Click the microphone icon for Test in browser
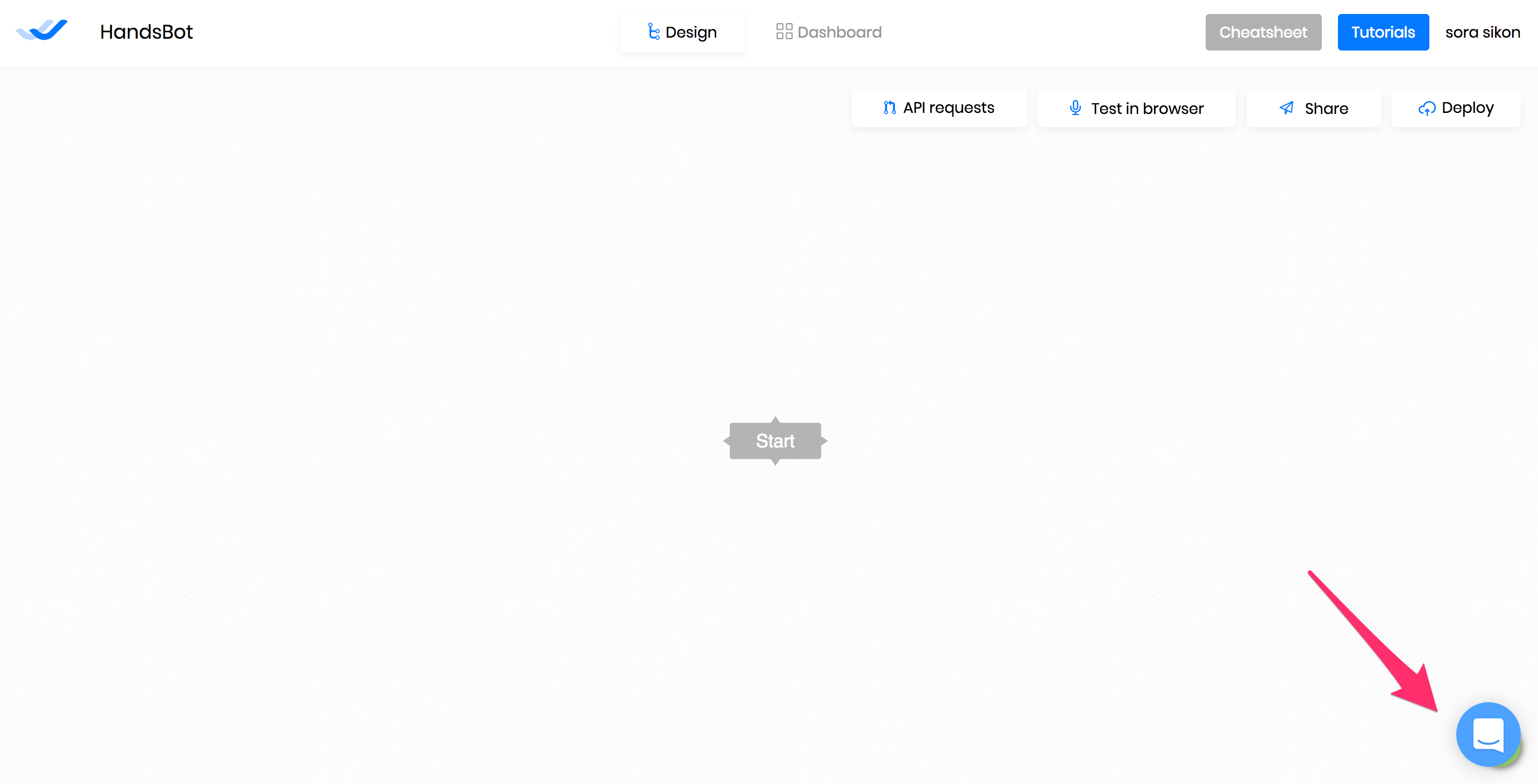The image size is (1538, 784). click(1074, 108)
